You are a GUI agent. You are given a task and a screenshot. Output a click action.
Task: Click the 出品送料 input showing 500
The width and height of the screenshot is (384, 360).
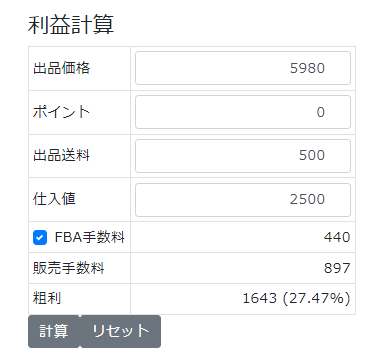coord(243,156)
